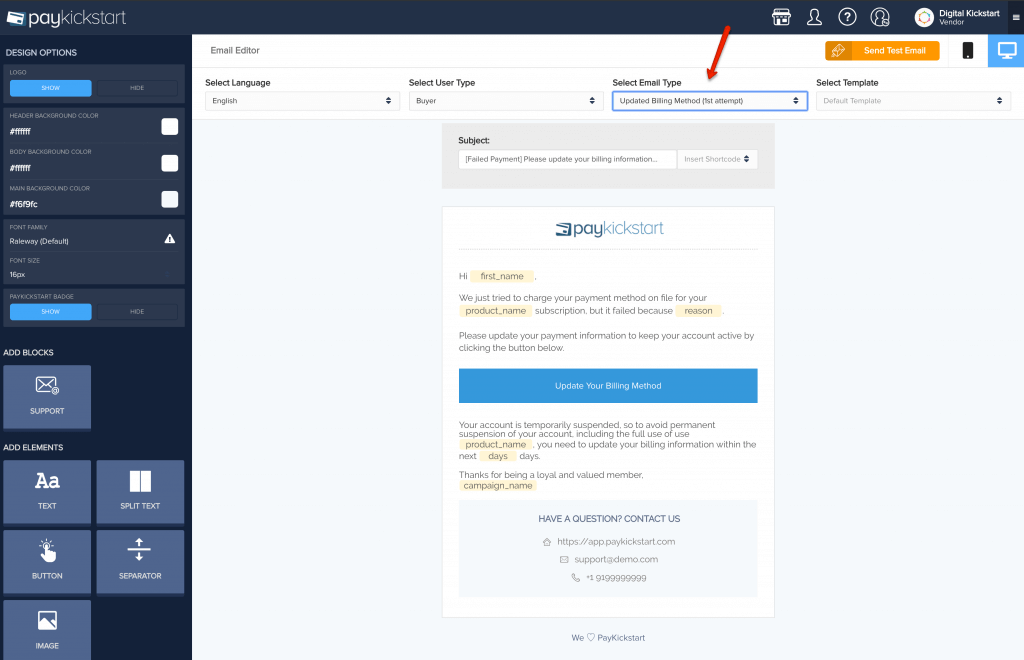Open the Select Template dropdown
This screenshot has width=1024, height=660.
click(913, 101)
